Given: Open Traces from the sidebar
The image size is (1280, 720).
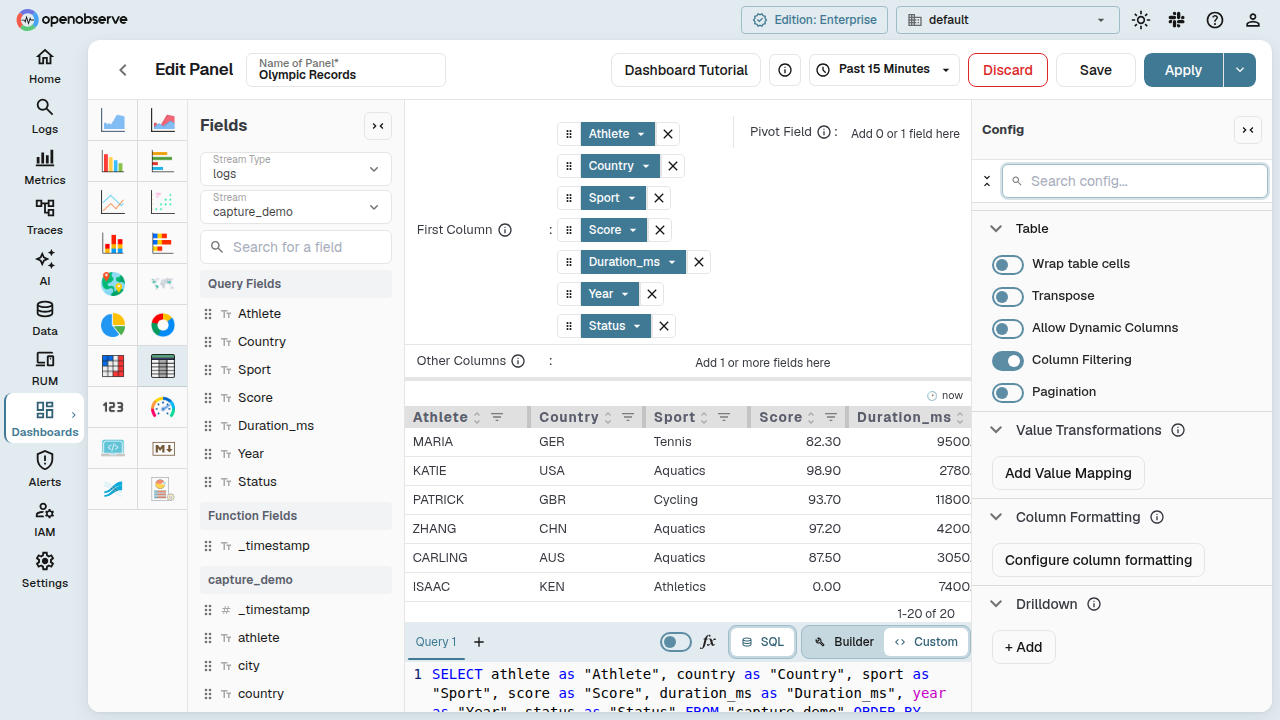Looking at the screenshot, I should [45, 217].
